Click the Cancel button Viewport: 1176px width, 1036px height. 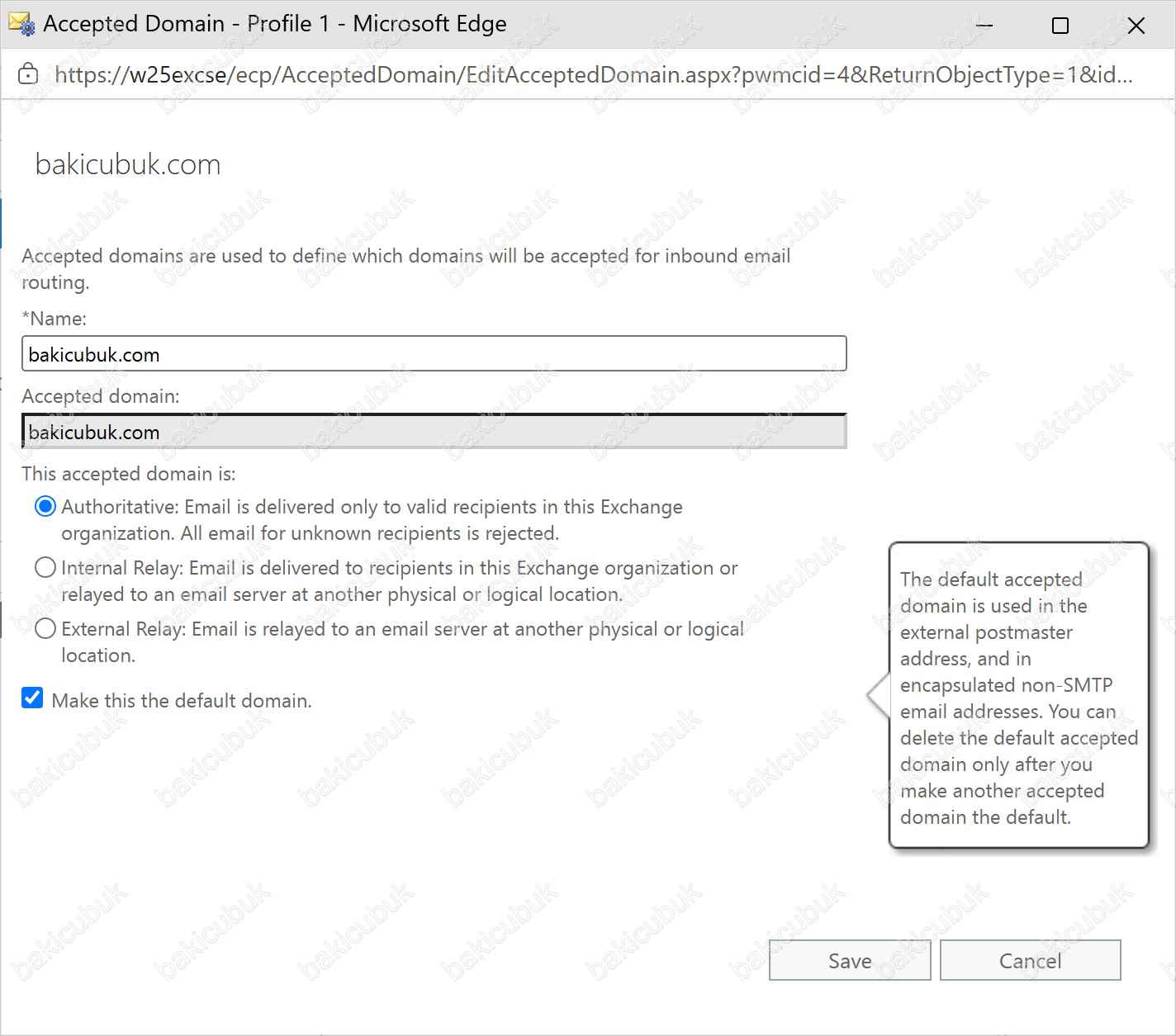[1031, 961]
